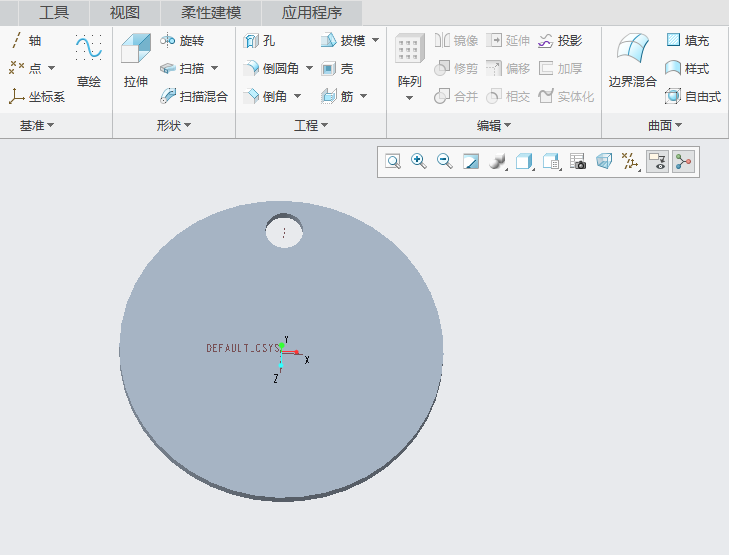Click the Refit magnifier in graphics toolbar

tap(393, 162)
